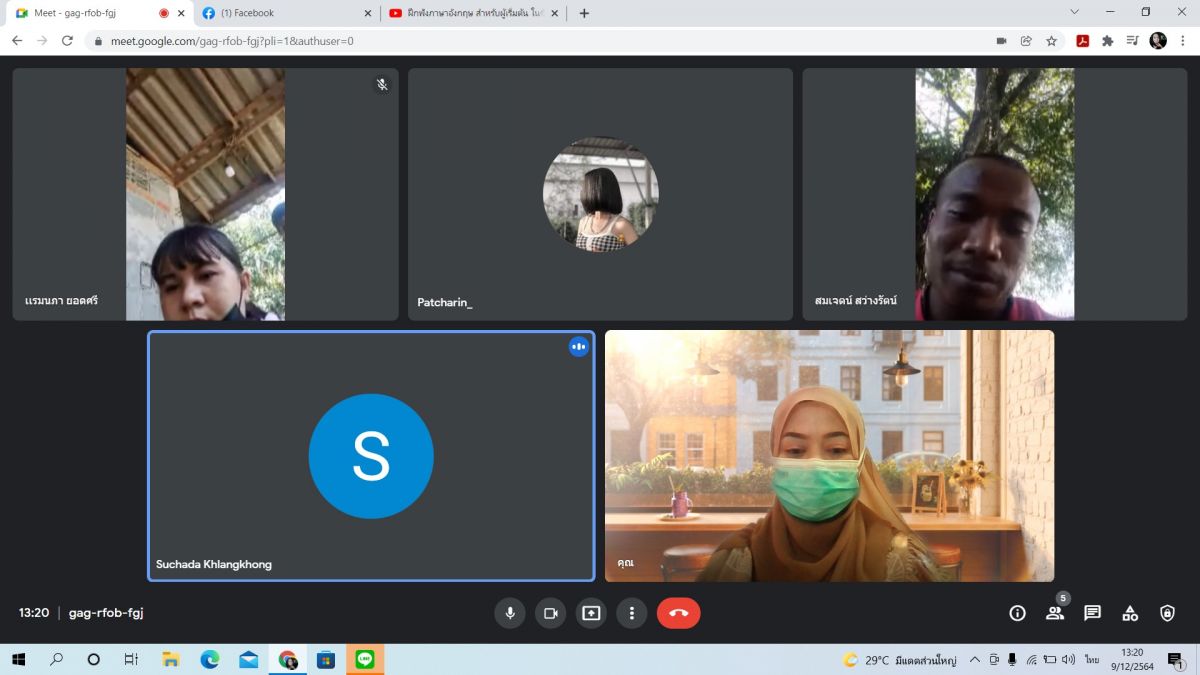1200x675 pixels.
Task: Turn off the camera in Meet
Action: (x=550, y=613)
